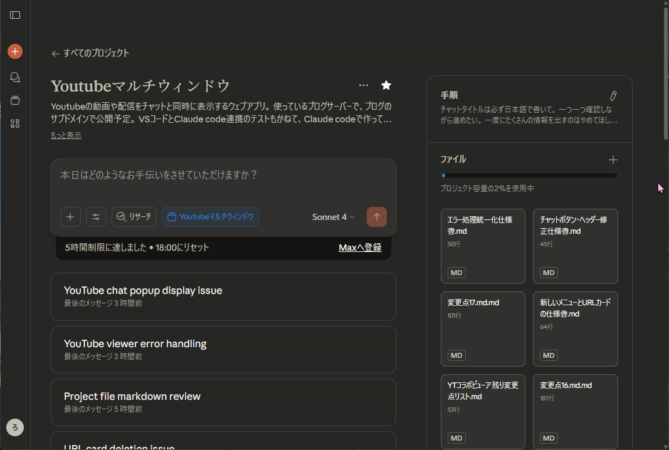Open the chats list icon
Image resolution: width=669 pixels, height=450 pixels.
[15, 77]
